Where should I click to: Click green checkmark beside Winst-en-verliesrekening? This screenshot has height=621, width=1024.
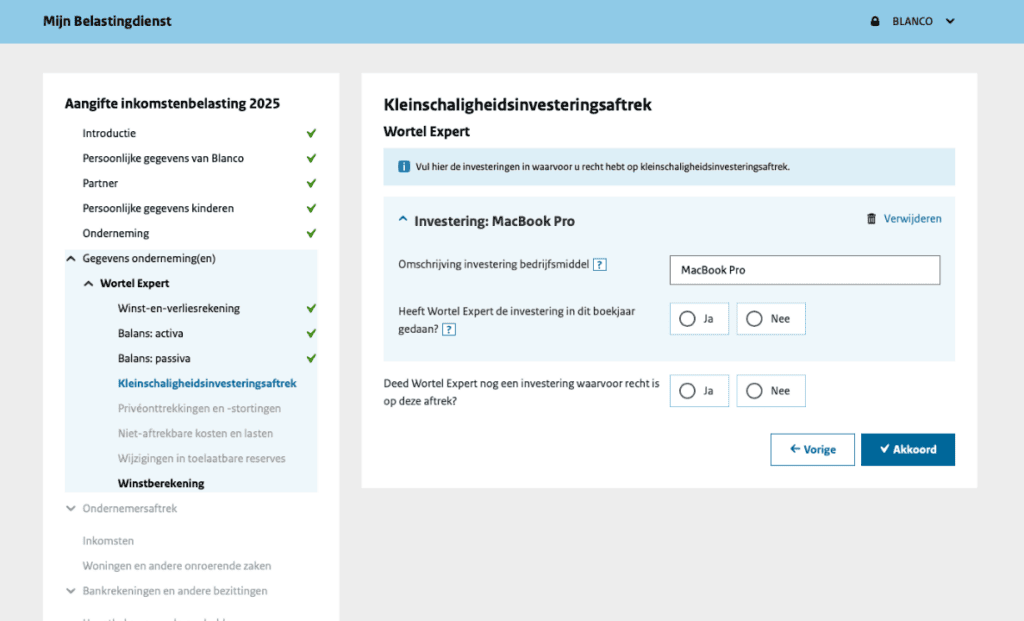[x=311, y=308]
